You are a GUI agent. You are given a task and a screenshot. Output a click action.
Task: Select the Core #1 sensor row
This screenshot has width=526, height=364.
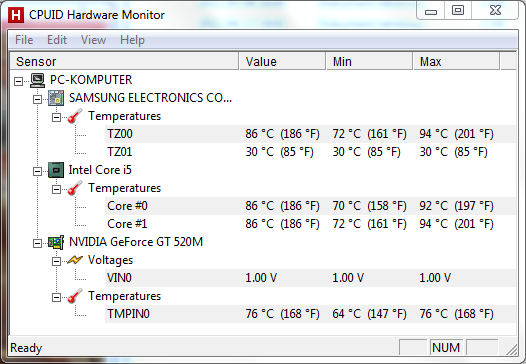310,224
